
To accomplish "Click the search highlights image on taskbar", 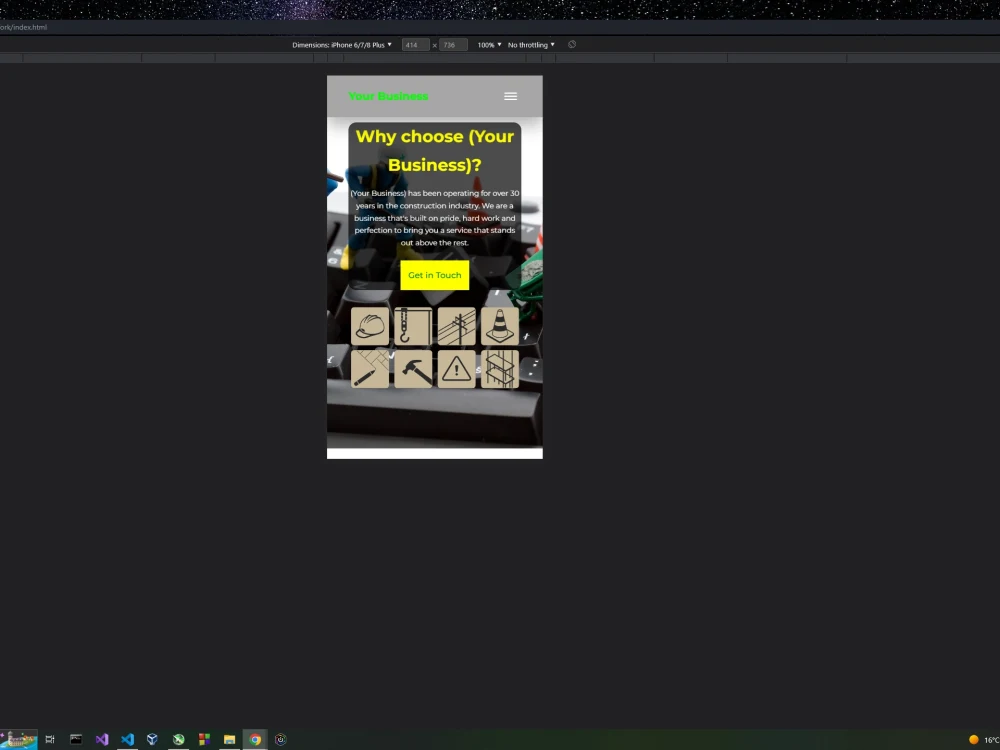I will click(18, 739).
